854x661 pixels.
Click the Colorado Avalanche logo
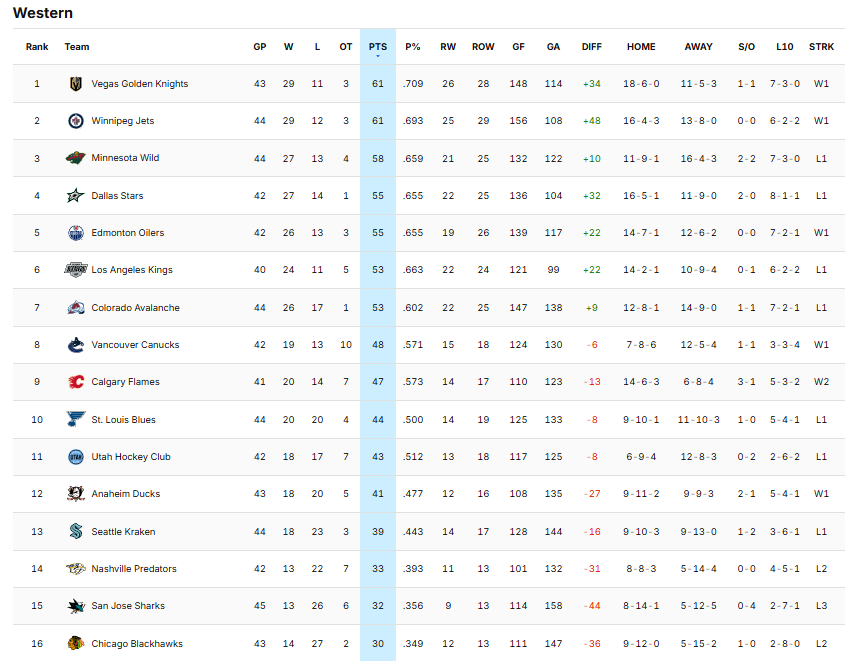(x=76, y=308)
